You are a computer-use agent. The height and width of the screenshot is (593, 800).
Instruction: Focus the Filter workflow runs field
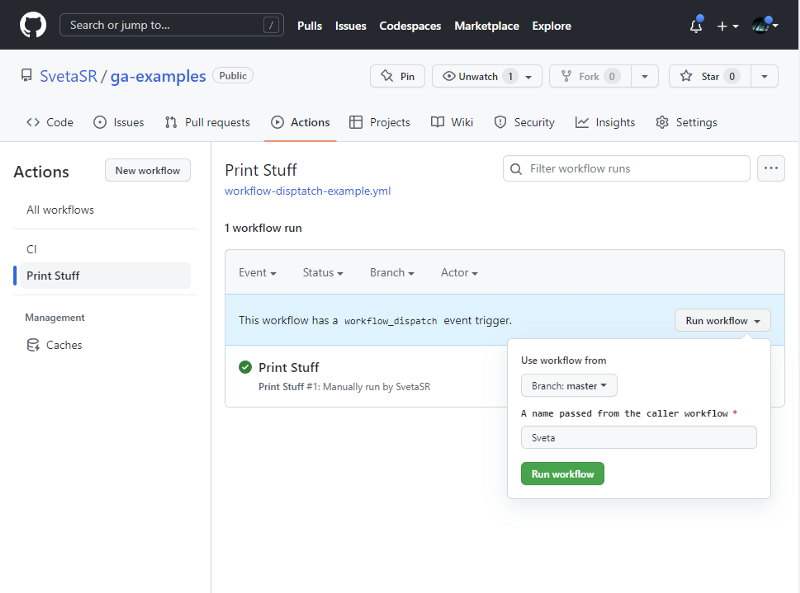(627, 168)
